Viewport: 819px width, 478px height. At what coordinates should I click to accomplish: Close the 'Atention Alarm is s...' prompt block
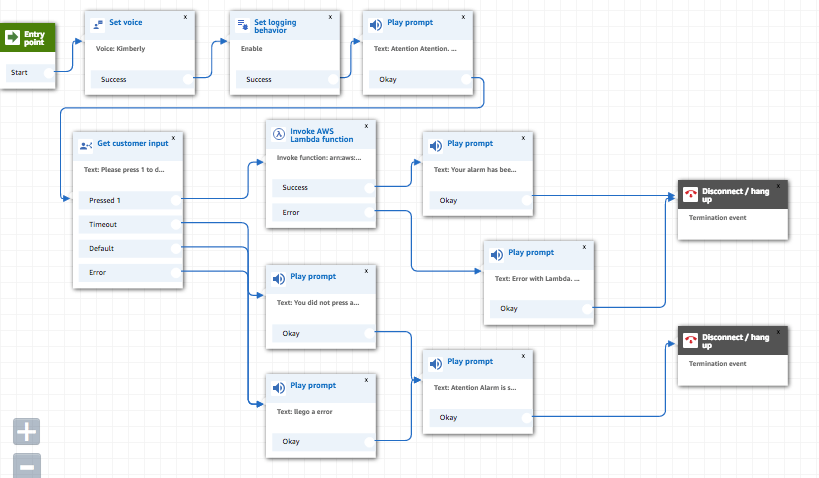coord(523,356)
